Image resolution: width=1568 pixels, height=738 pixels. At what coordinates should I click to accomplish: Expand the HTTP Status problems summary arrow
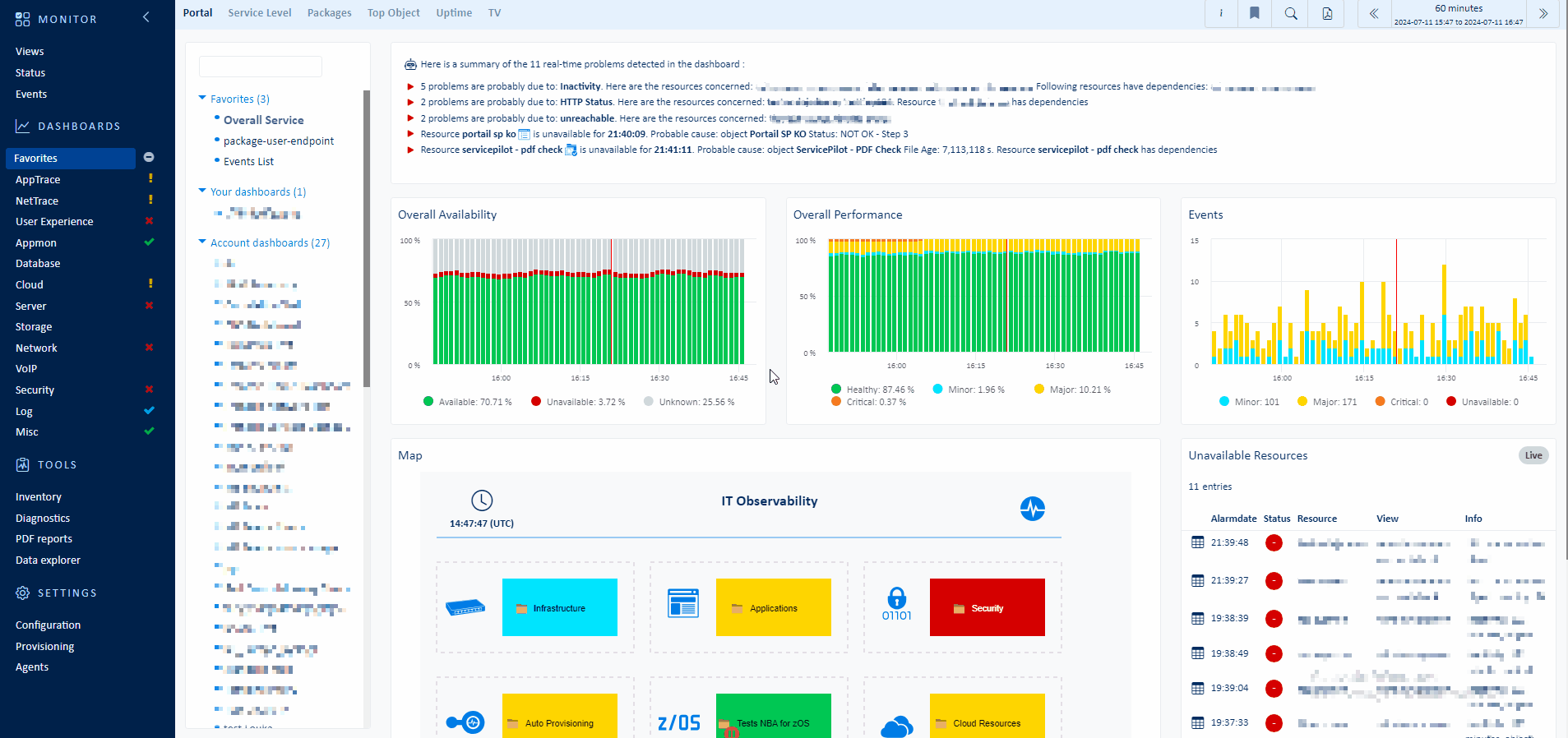410,102
